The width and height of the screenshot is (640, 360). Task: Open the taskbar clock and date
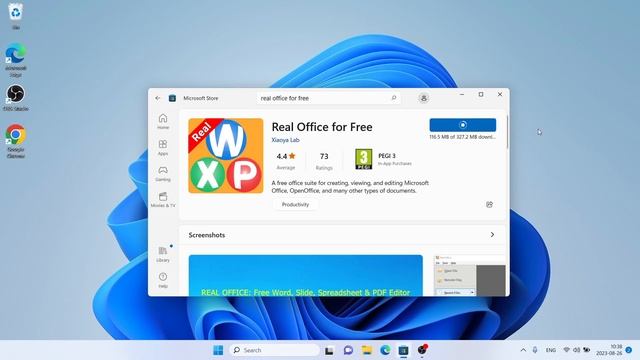coord(609,350)
